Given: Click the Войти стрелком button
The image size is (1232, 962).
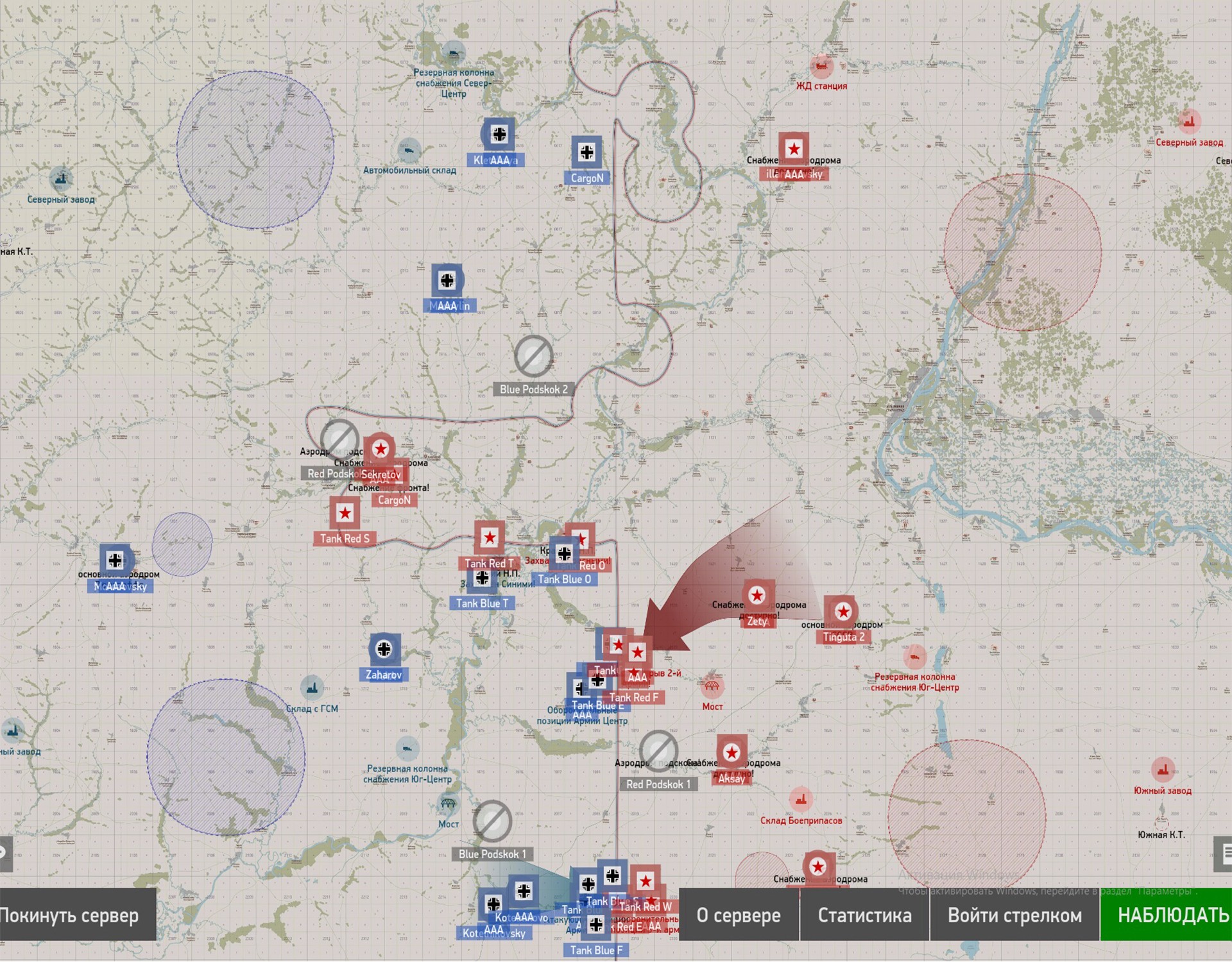Looking at the screenshot, I should pyautogui.click(x=1014, y=915).
